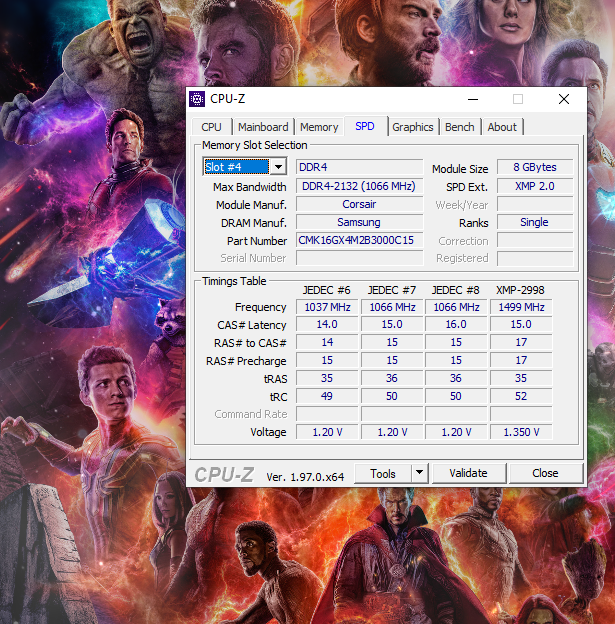
Task: Click the version text Ver. 1.97.0.x64
Action: coord(305,477)
